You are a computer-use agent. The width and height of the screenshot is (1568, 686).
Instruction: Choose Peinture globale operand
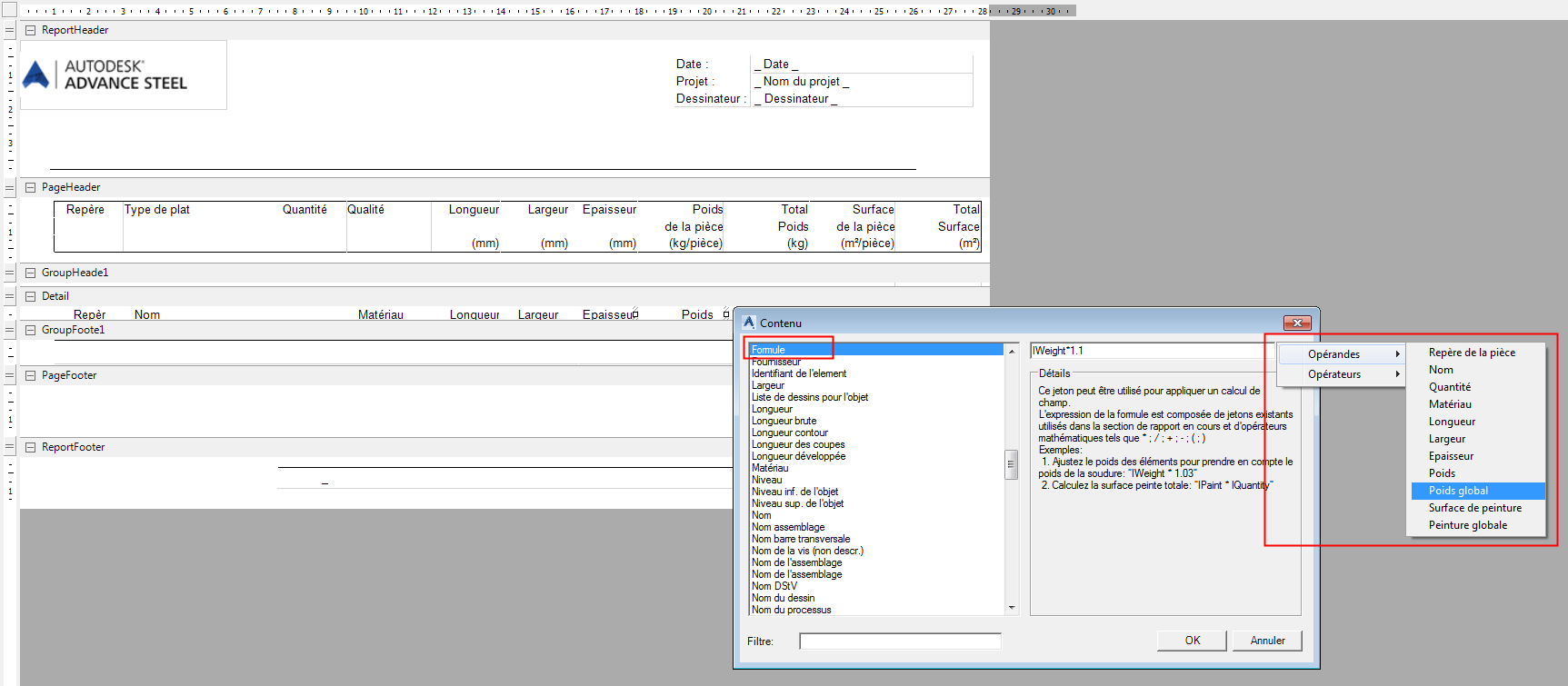pyautogui.click(x=1478, y=525)
